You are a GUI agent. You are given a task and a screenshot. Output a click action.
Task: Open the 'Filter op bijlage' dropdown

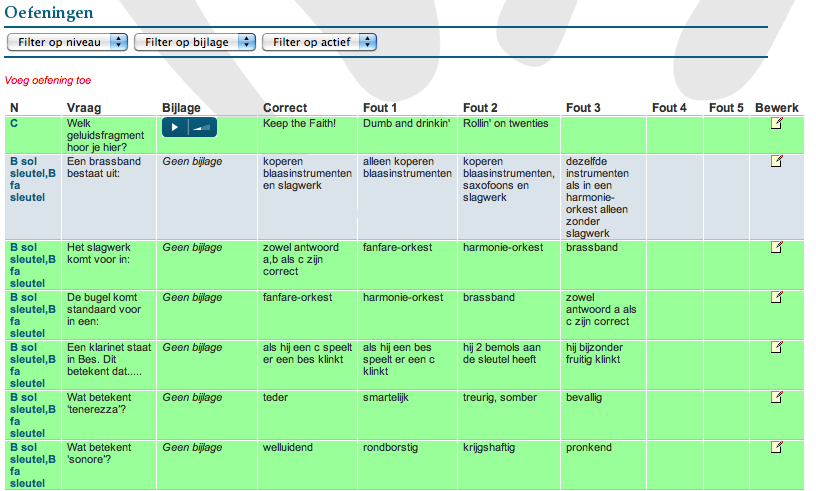point(195,42)
